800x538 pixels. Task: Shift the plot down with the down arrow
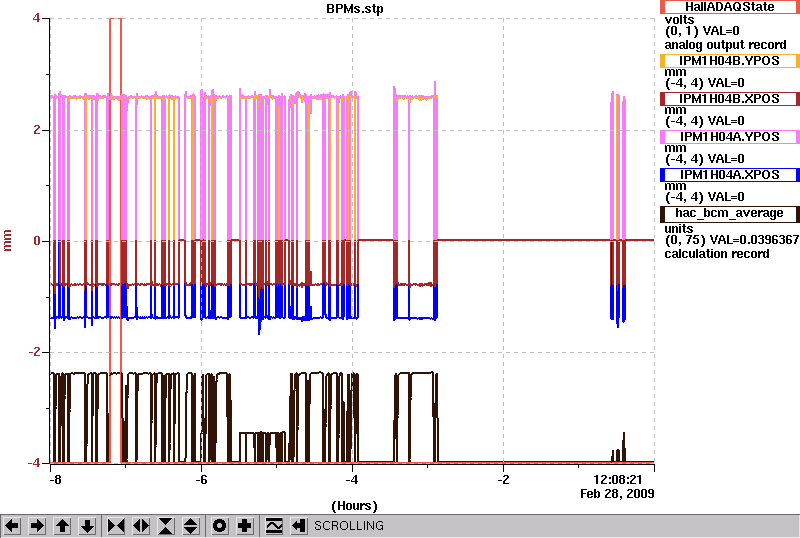(87, 525)
